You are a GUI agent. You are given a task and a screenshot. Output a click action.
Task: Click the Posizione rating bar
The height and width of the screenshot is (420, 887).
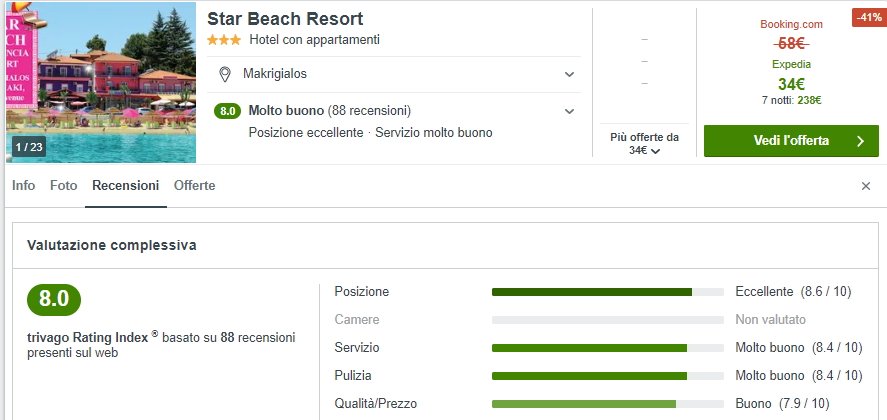click(607, 292)
